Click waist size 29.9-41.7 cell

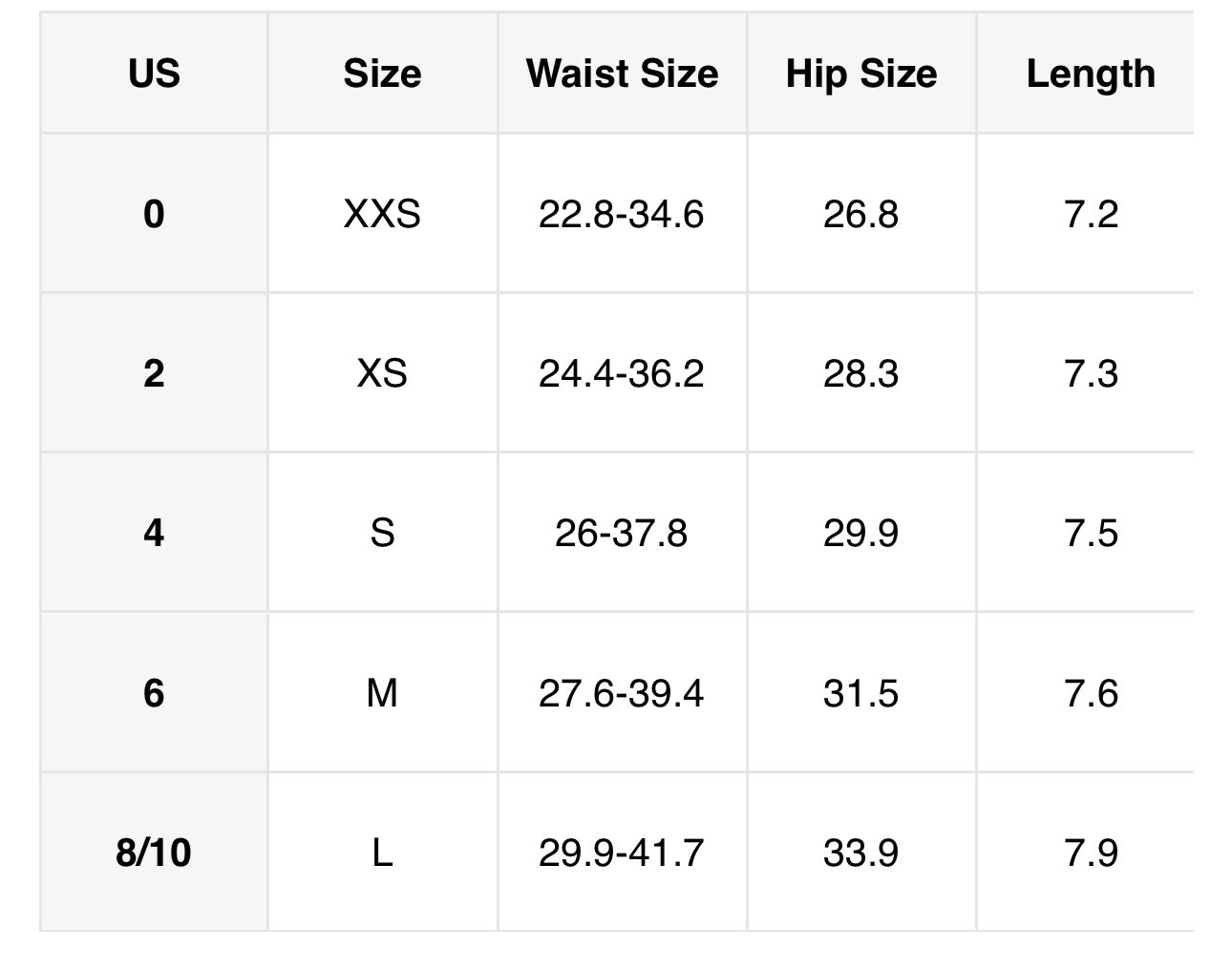[x=622, y=852]
